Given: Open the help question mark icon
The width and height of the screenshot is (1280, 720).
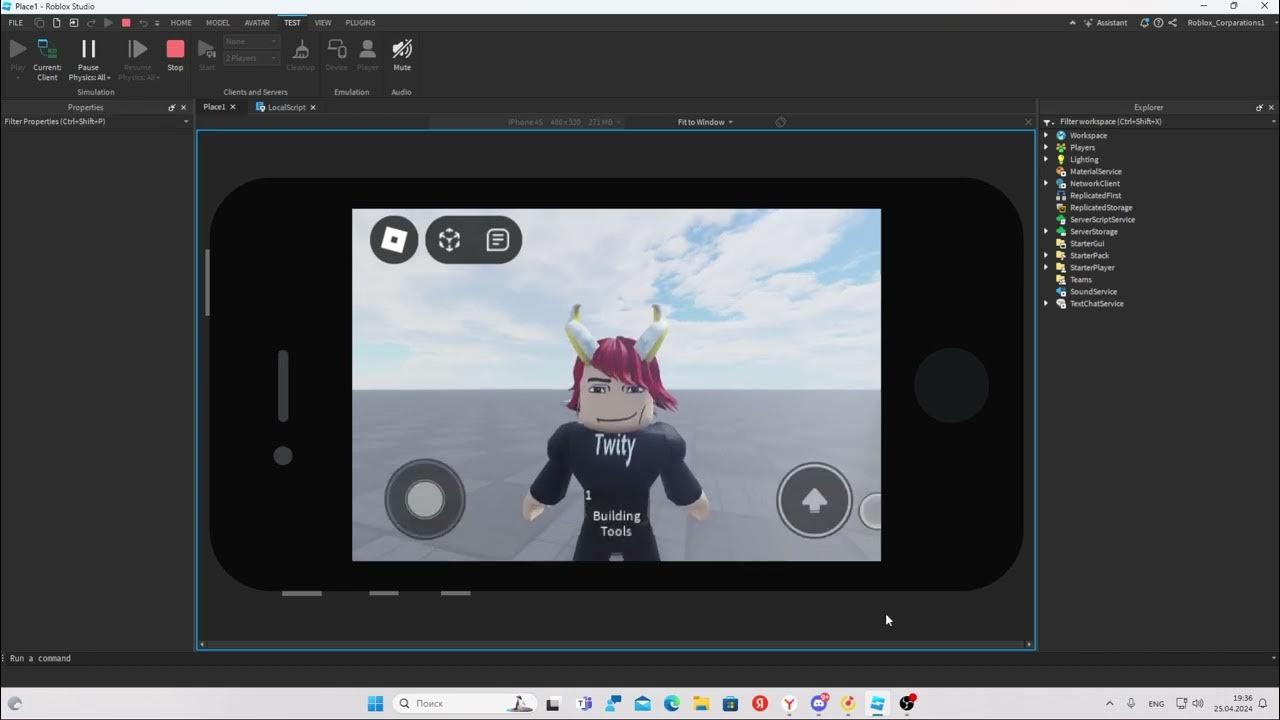Looking at the screenshot, I should coord(1158,22).
